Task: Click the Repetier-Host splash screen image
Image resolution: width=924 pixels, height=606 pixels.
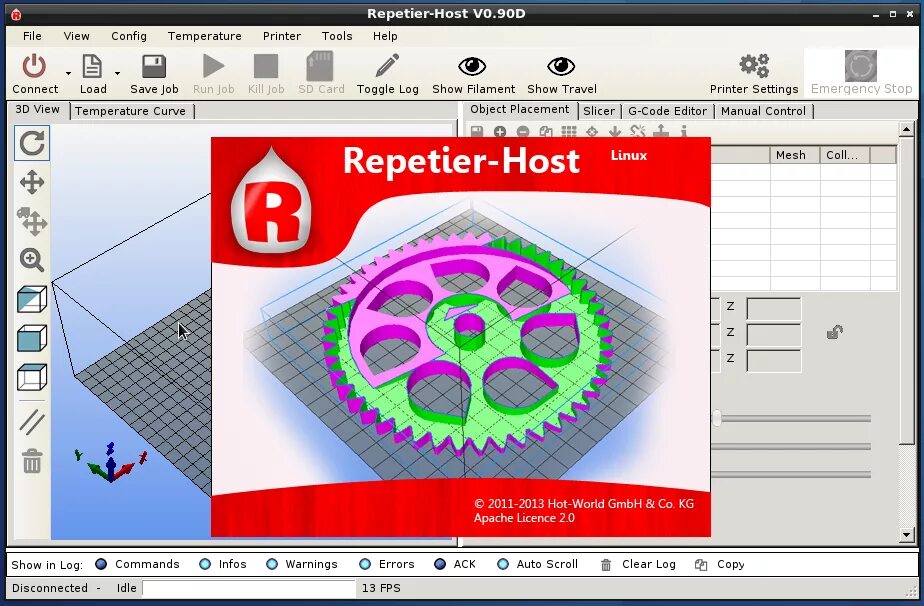Action: [461, 337]
